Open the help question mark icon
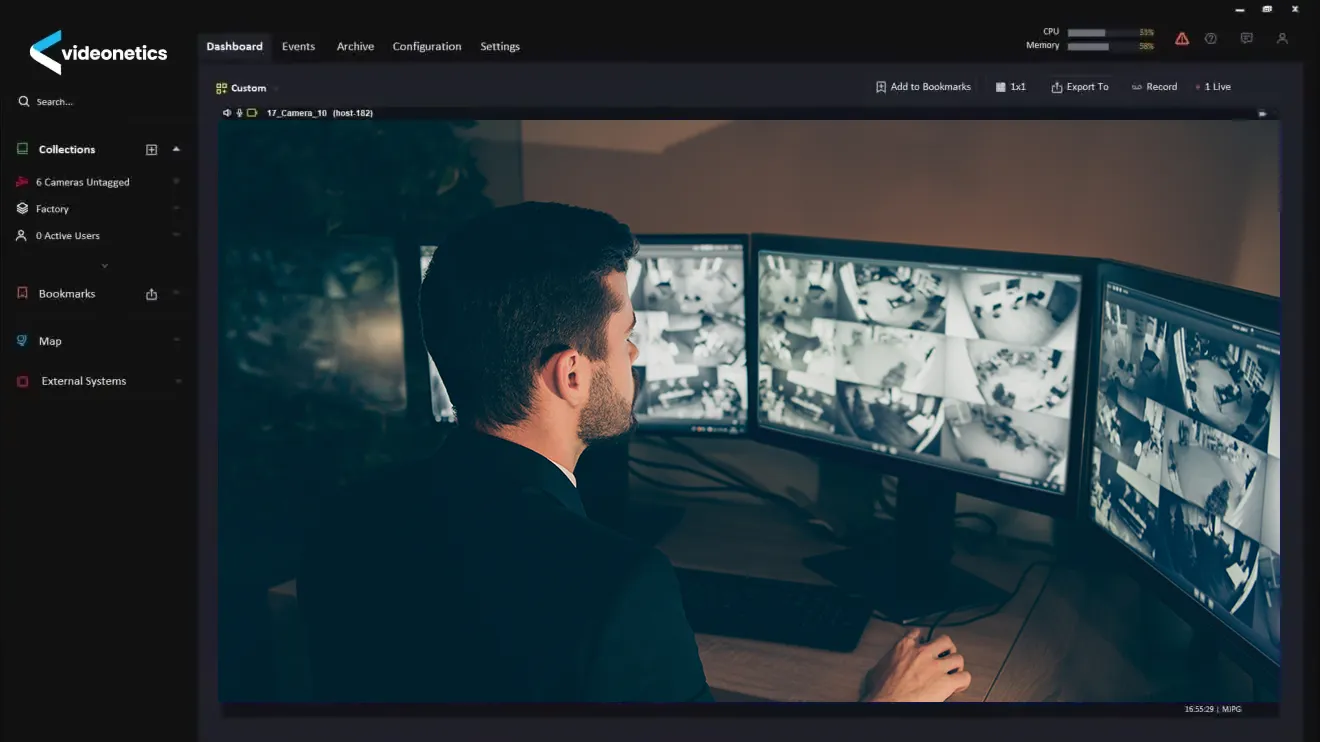This screenshot has width=1320, height=742. tap(1211, 39)
